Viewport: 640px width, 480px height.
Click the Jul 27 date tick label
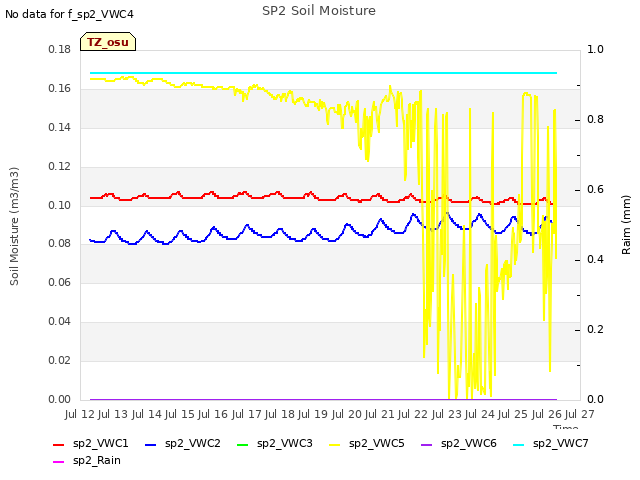point(580,414)
